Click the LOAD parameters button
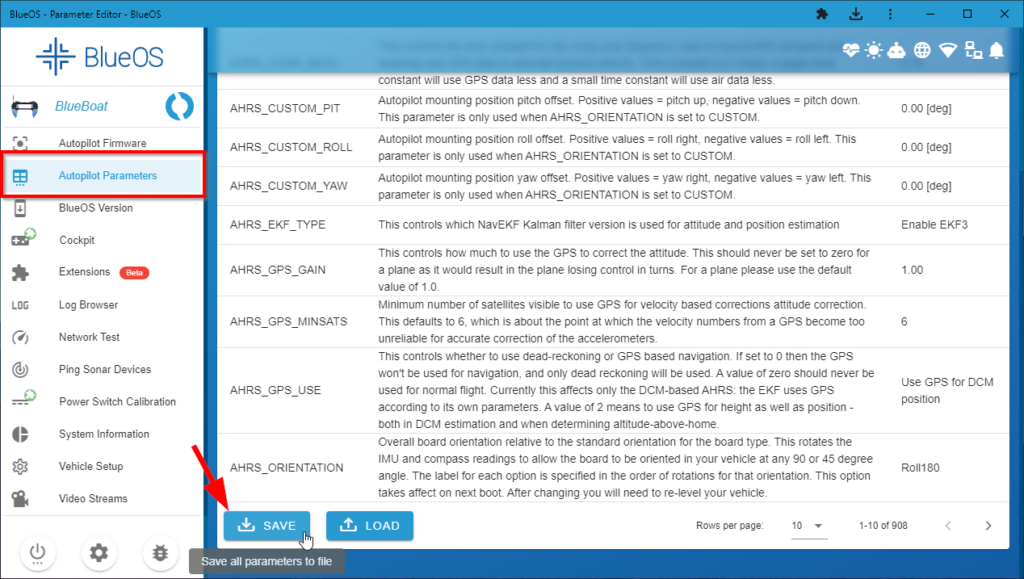Viewport: 1024px width, 579px height. click(x=368, y=525)
